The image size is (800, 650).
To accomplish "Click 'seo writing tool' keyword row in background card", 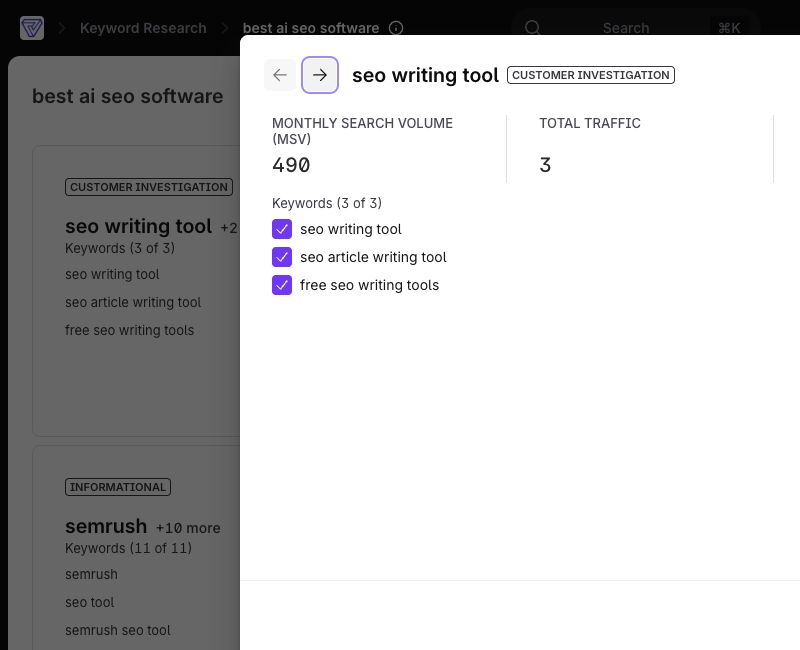I will point(112,274).
